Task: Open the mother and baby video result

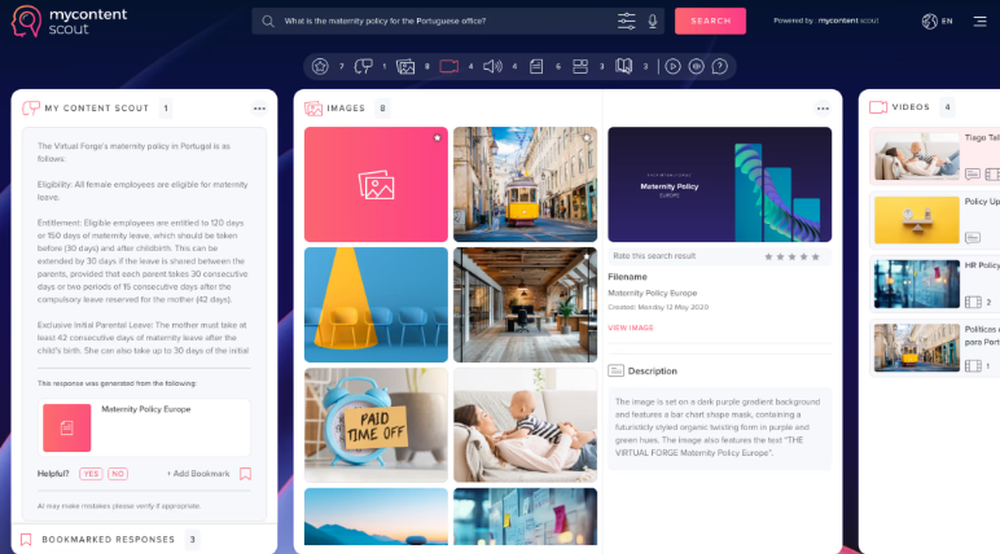Action: click(x=916, y=156)
